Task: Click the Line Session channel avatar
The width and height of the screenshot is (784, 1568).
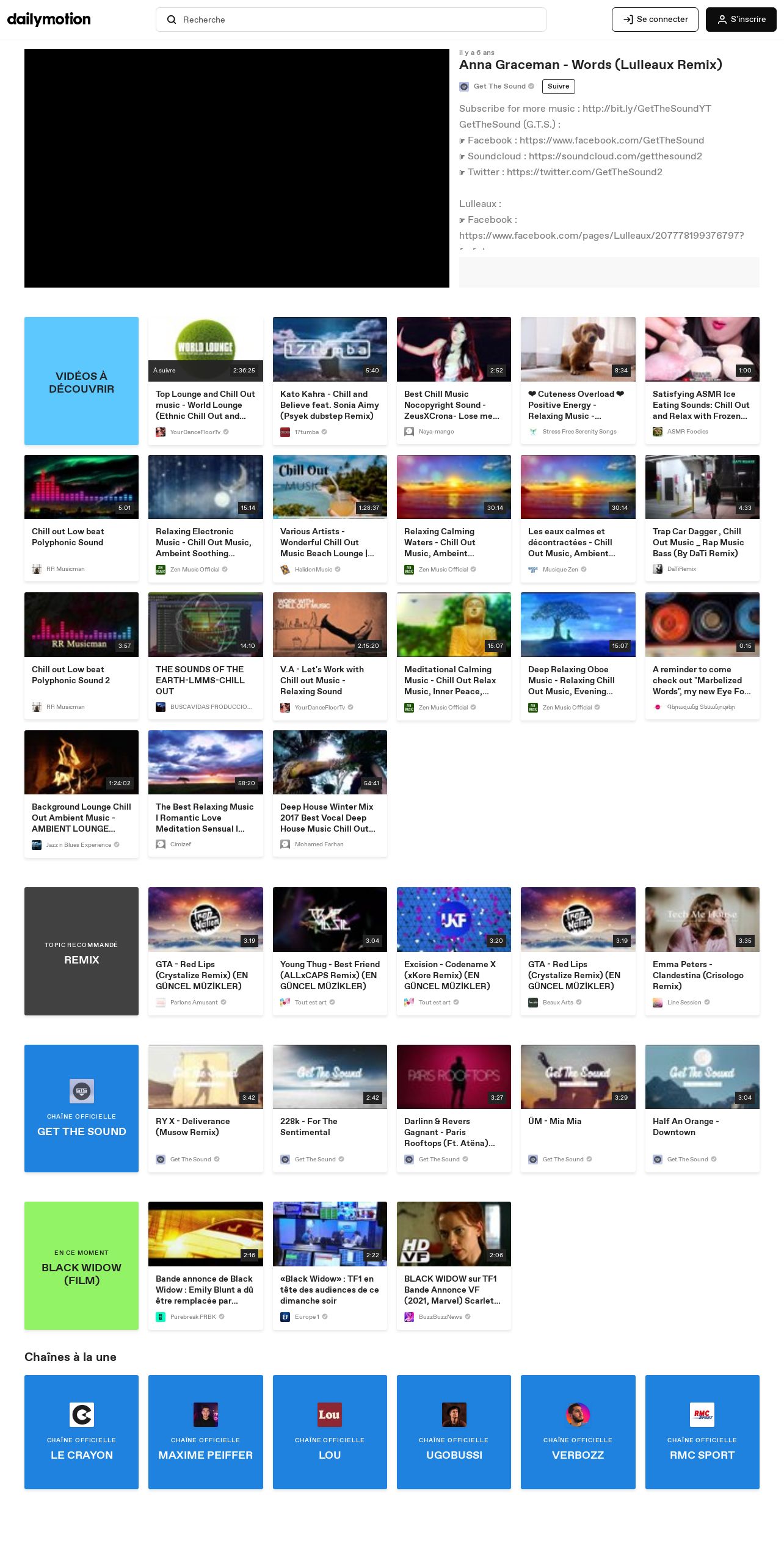Action: click(x=658, y=1003)
